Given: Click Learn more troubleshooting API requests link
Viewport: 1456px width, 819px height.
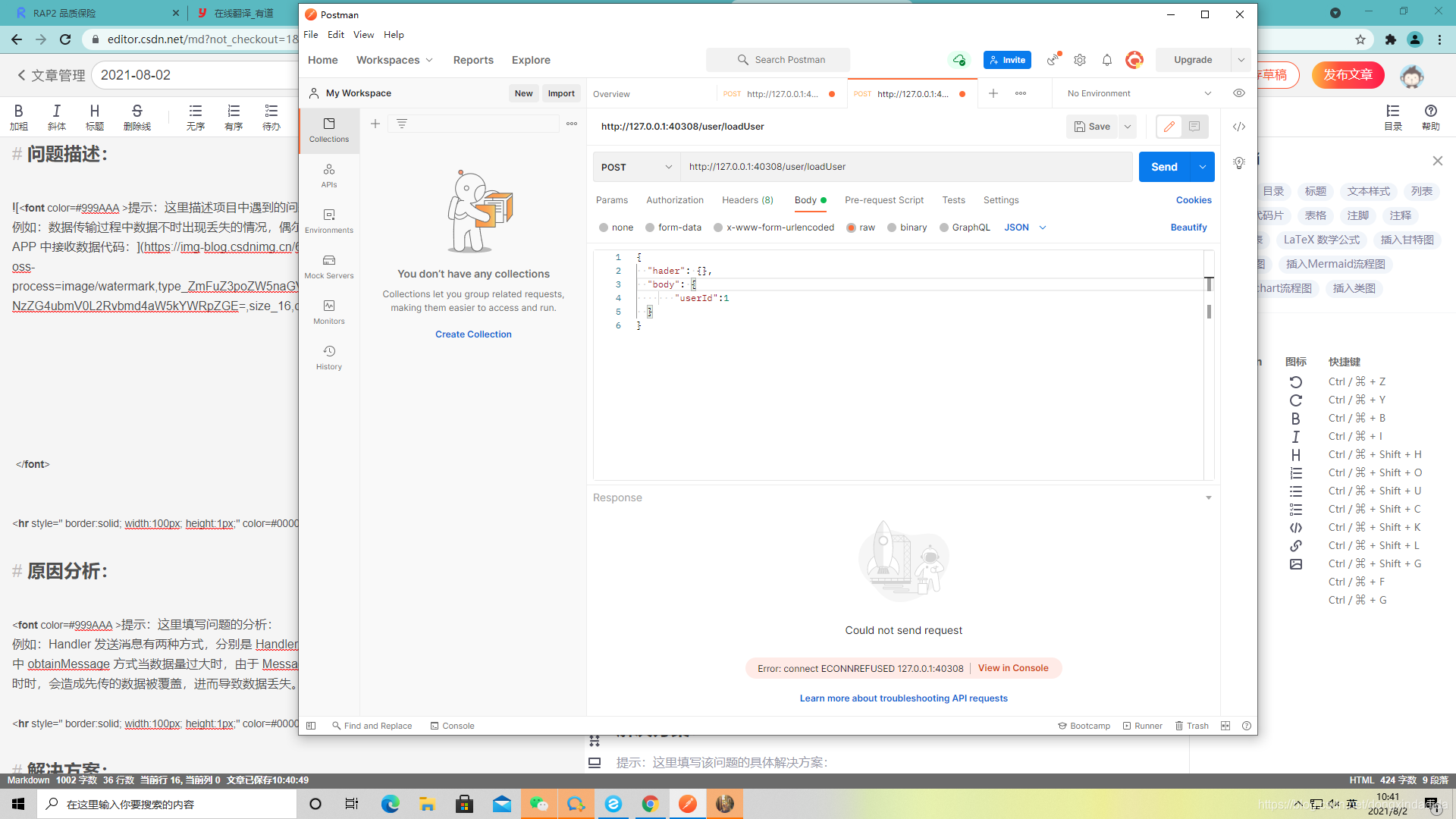Looking at the screenshot, I should [903, 697].
